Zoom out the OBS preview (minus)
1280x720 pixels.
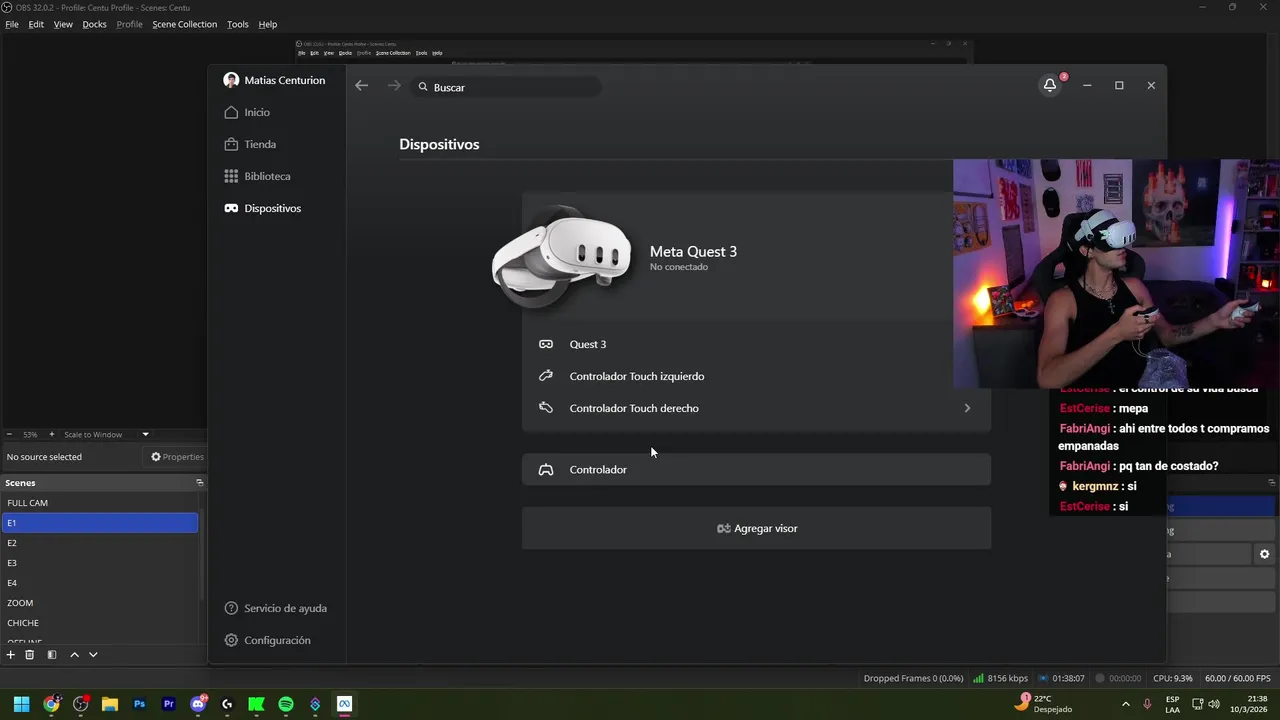tap(9, 434)
